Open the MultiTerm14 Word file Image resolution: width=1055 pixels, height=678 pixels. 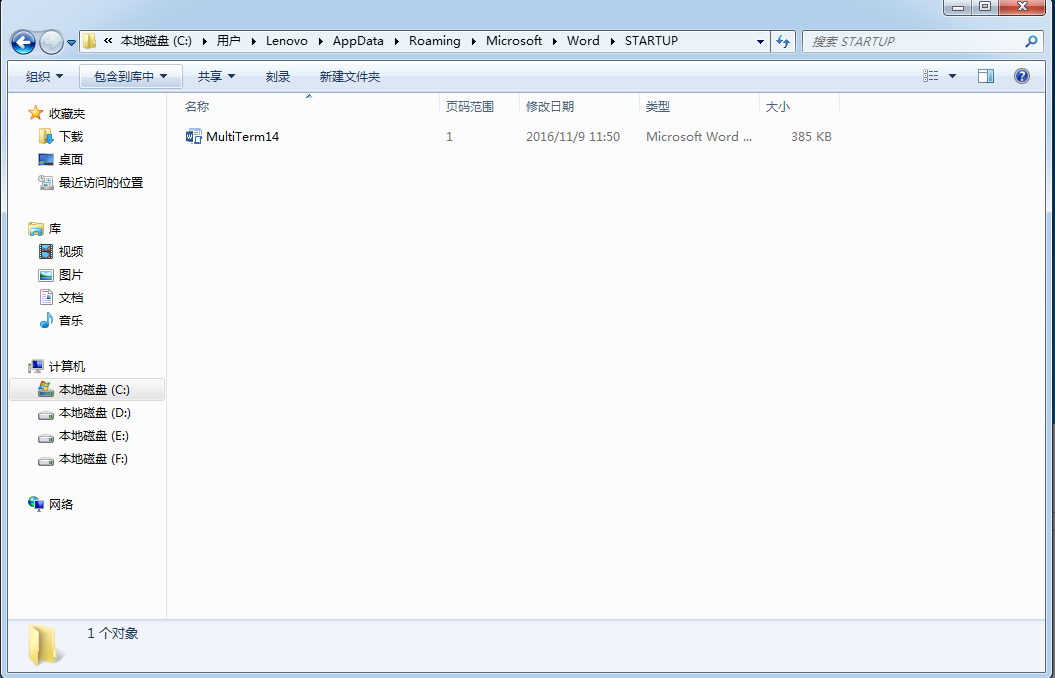pos(241,137)
